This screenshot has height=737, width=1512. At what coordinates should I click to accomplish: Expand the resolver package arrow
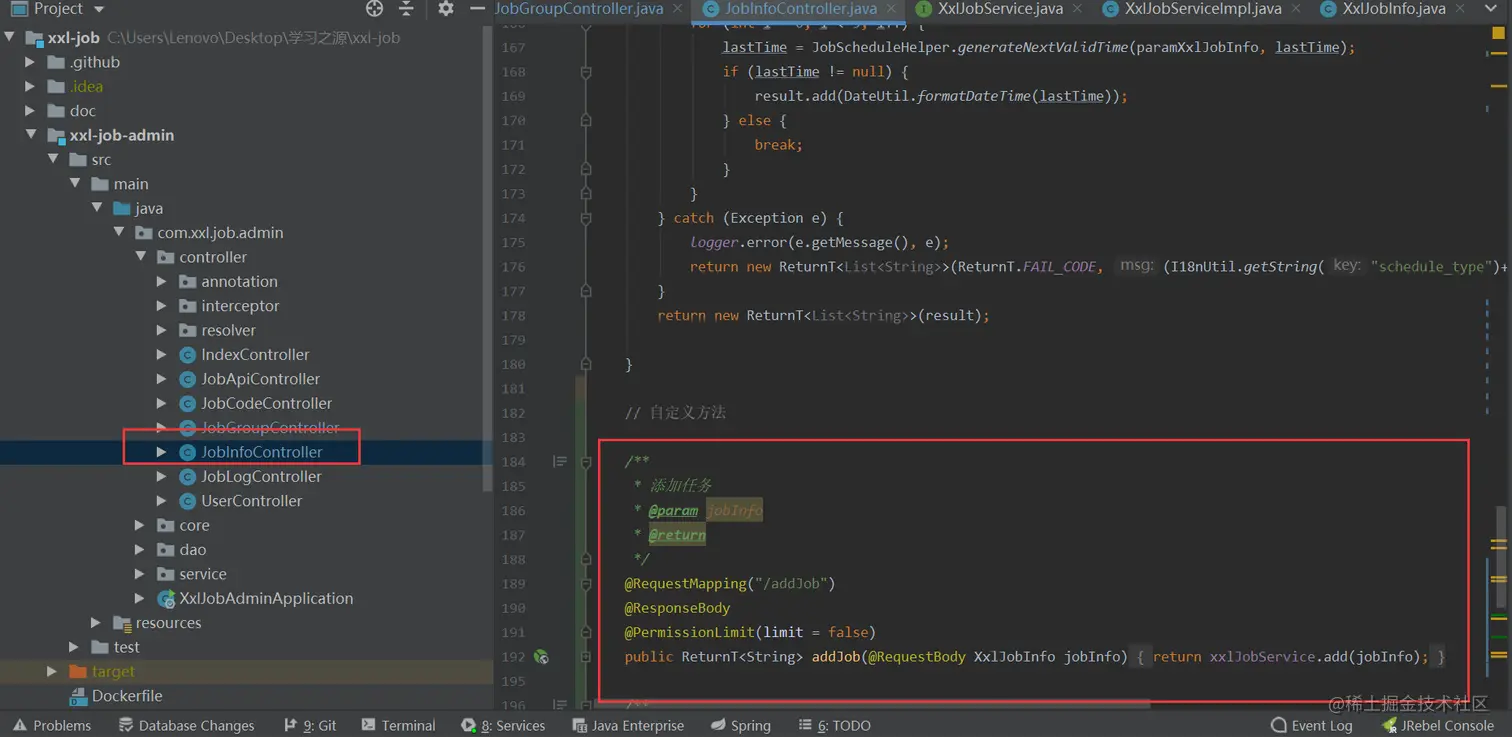tap(162, 330)
